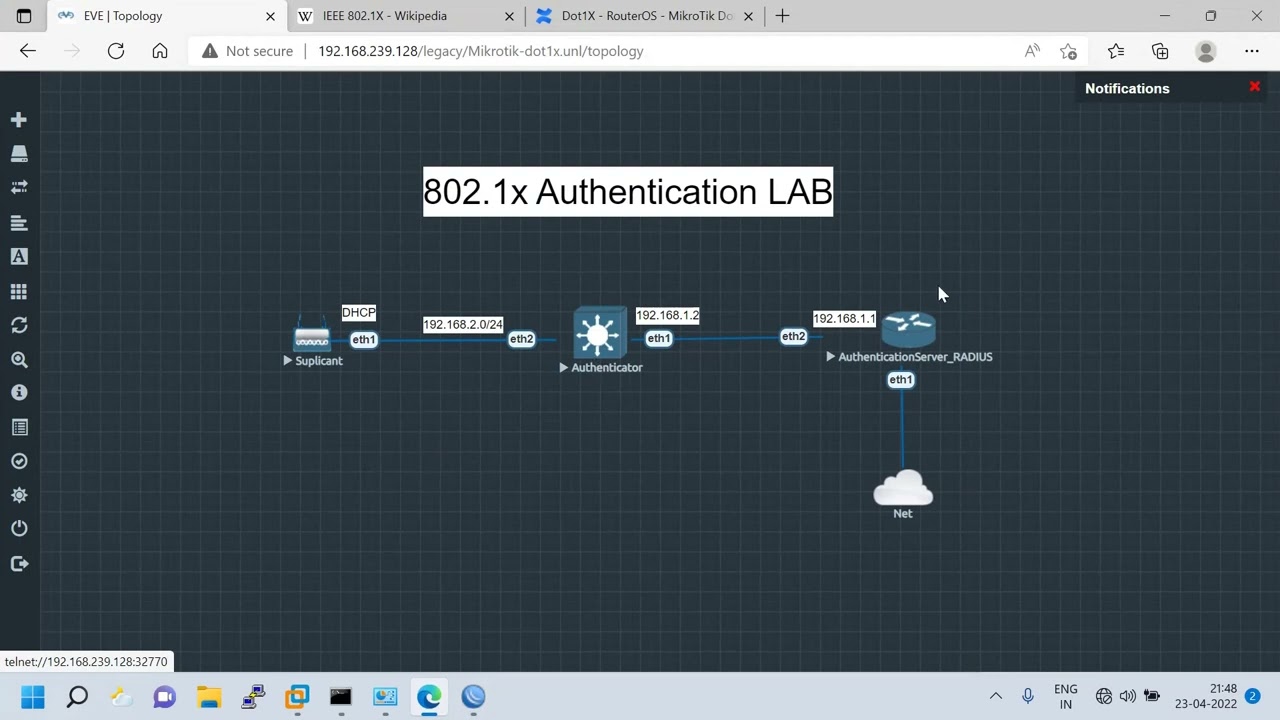Open the browser settings and more menu
Image resolution: width=1280 pixels, height=720 pixels.
tap(1252, 51)
